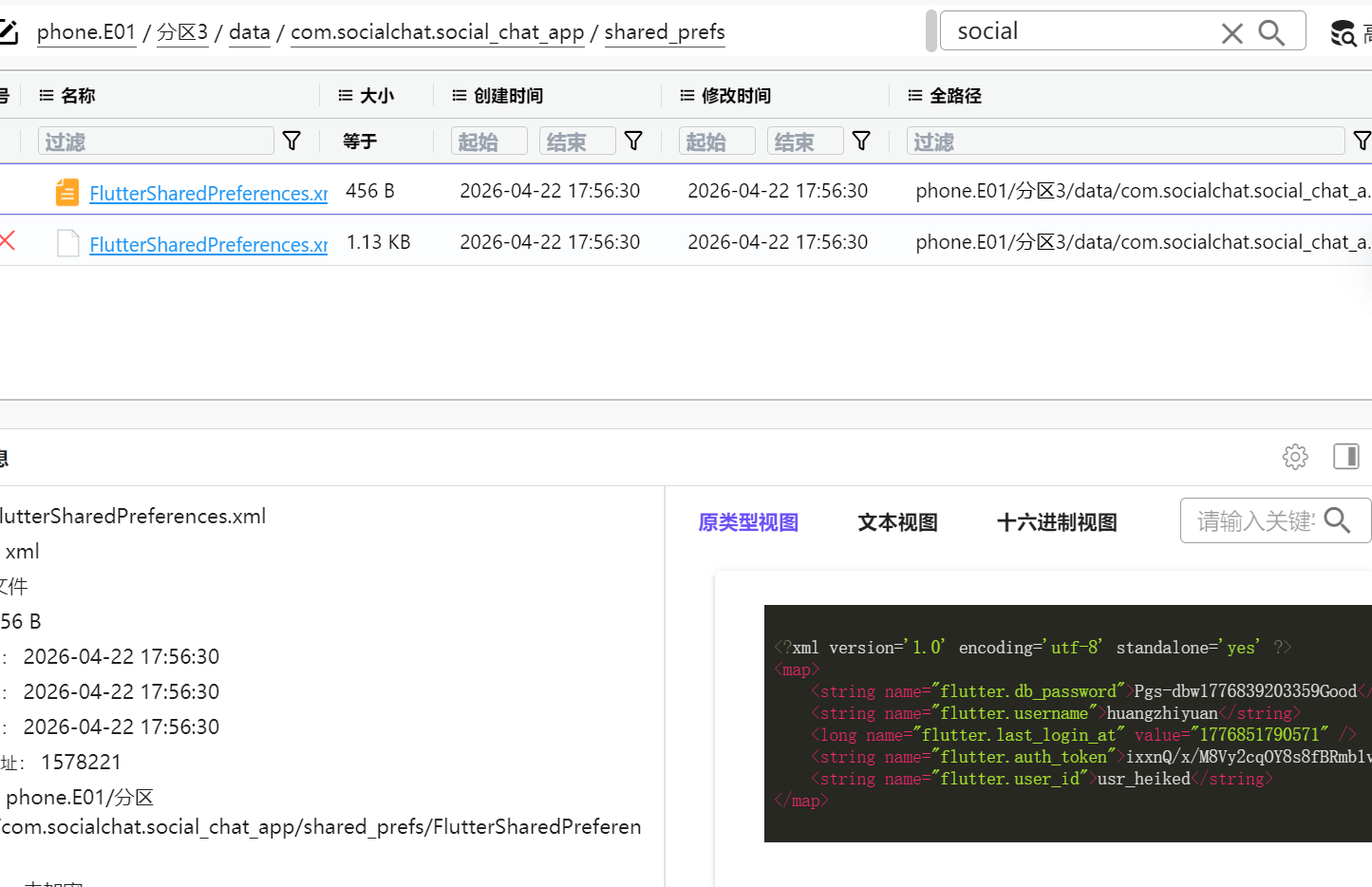Click modification time 结束 date field
The image size is (1372, 887).
point(805,142)
